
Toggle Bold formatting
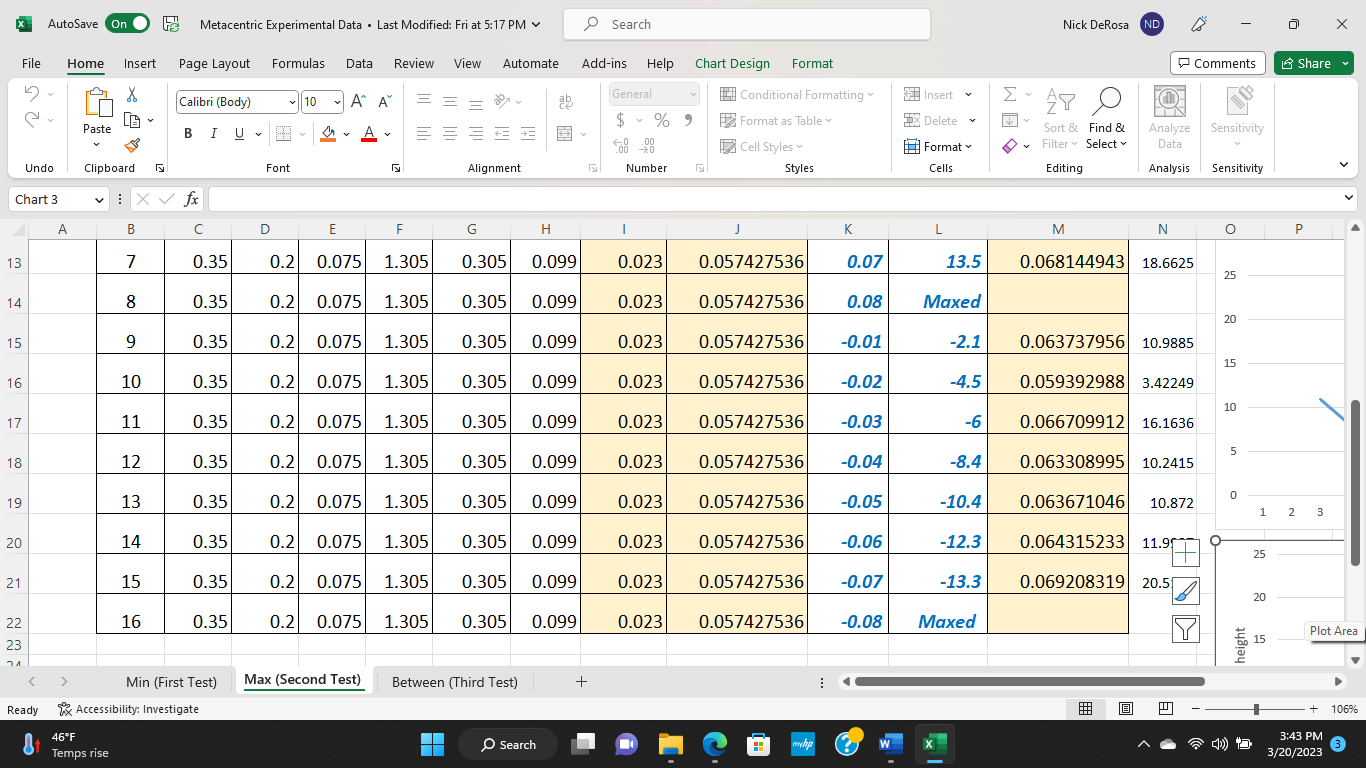[x=188, y=133]
